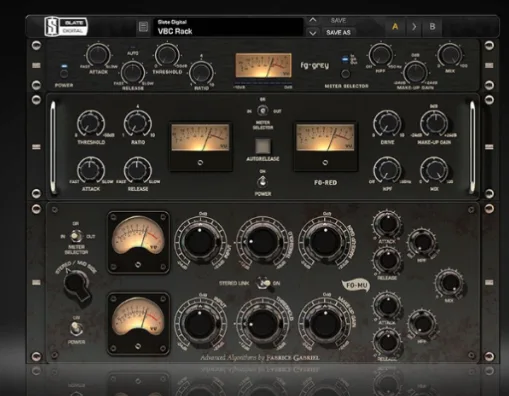Click the FG-MU Mix knob

pyautogui.click(x=449, y=283)
